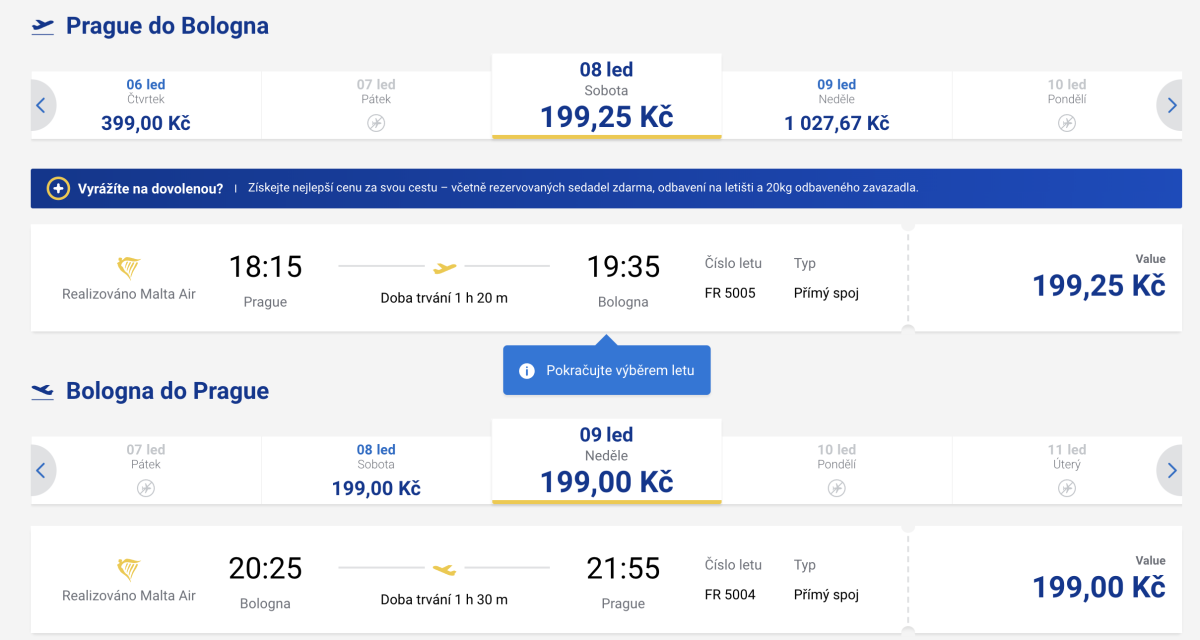Image resolution: width=1200 pixels, height=640 pixels.
Task: Select the 09 led Neděle outbound tab at 1 027,67 Kč
Action: 836,105
